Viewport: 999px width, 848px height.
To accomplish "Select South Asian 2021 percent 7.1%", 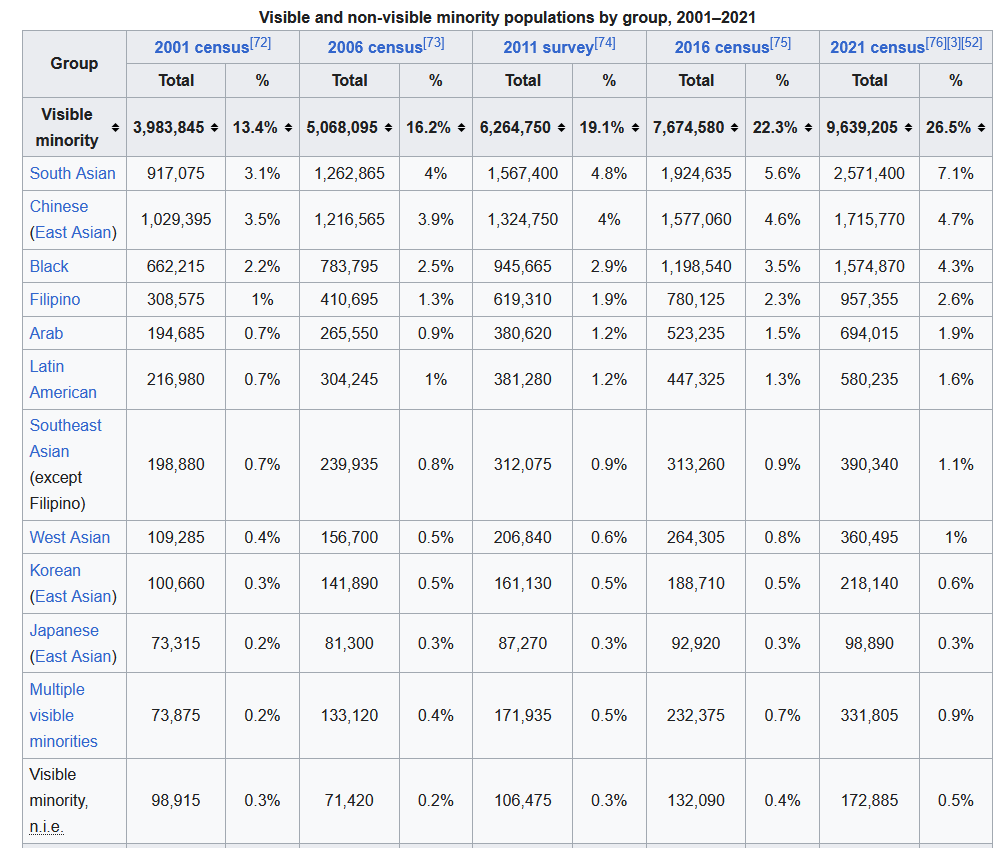I will (x=956, y=173).
